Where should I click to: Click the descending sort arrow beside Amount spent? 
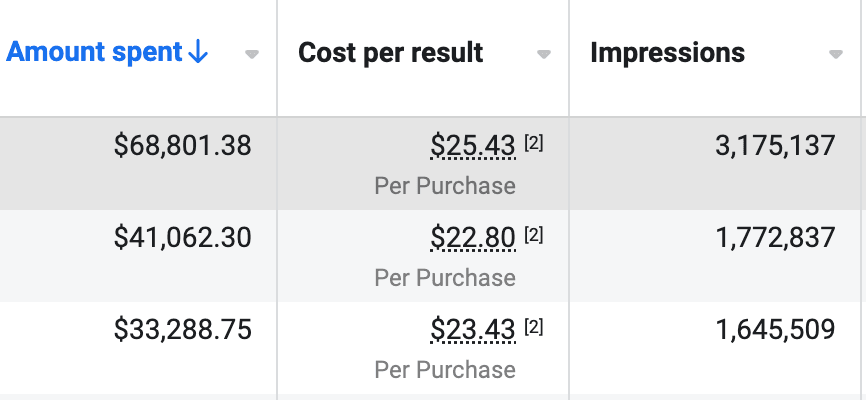coord(198,52)
